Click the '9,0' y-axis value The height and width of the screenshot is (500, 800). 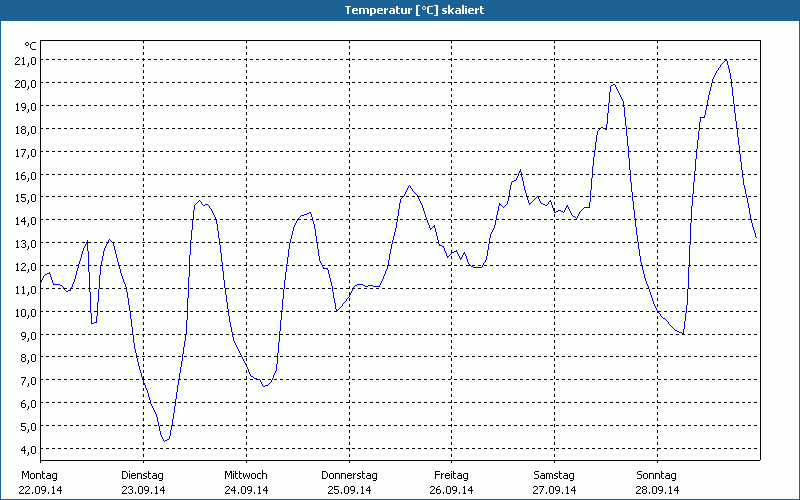tap(29, 335)
